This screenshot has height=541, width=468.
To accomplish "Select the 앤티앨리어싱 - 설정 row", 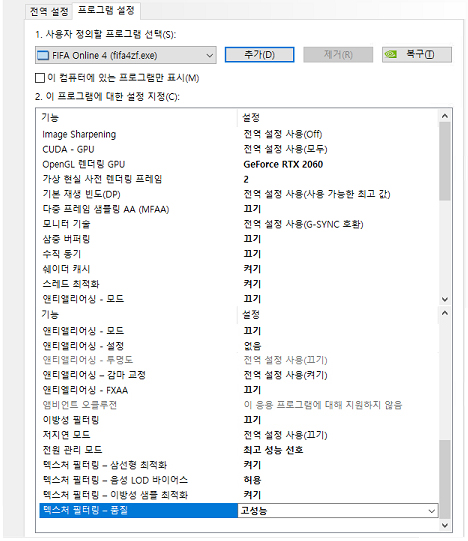I will 239,345.
